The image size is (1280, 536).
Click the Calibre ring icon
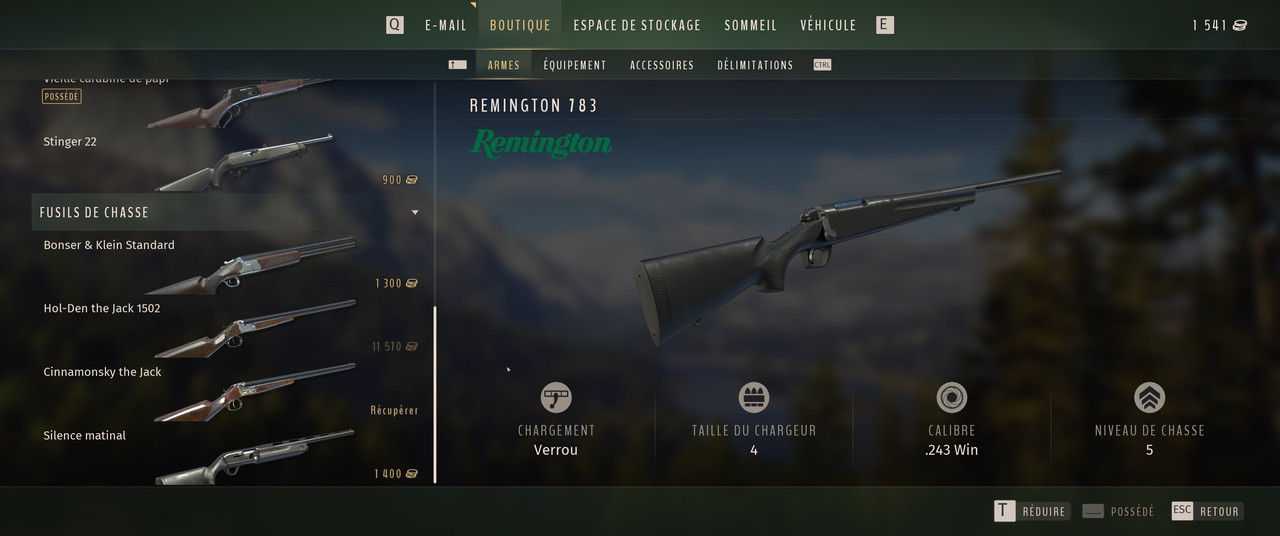[x=951, y=398]
